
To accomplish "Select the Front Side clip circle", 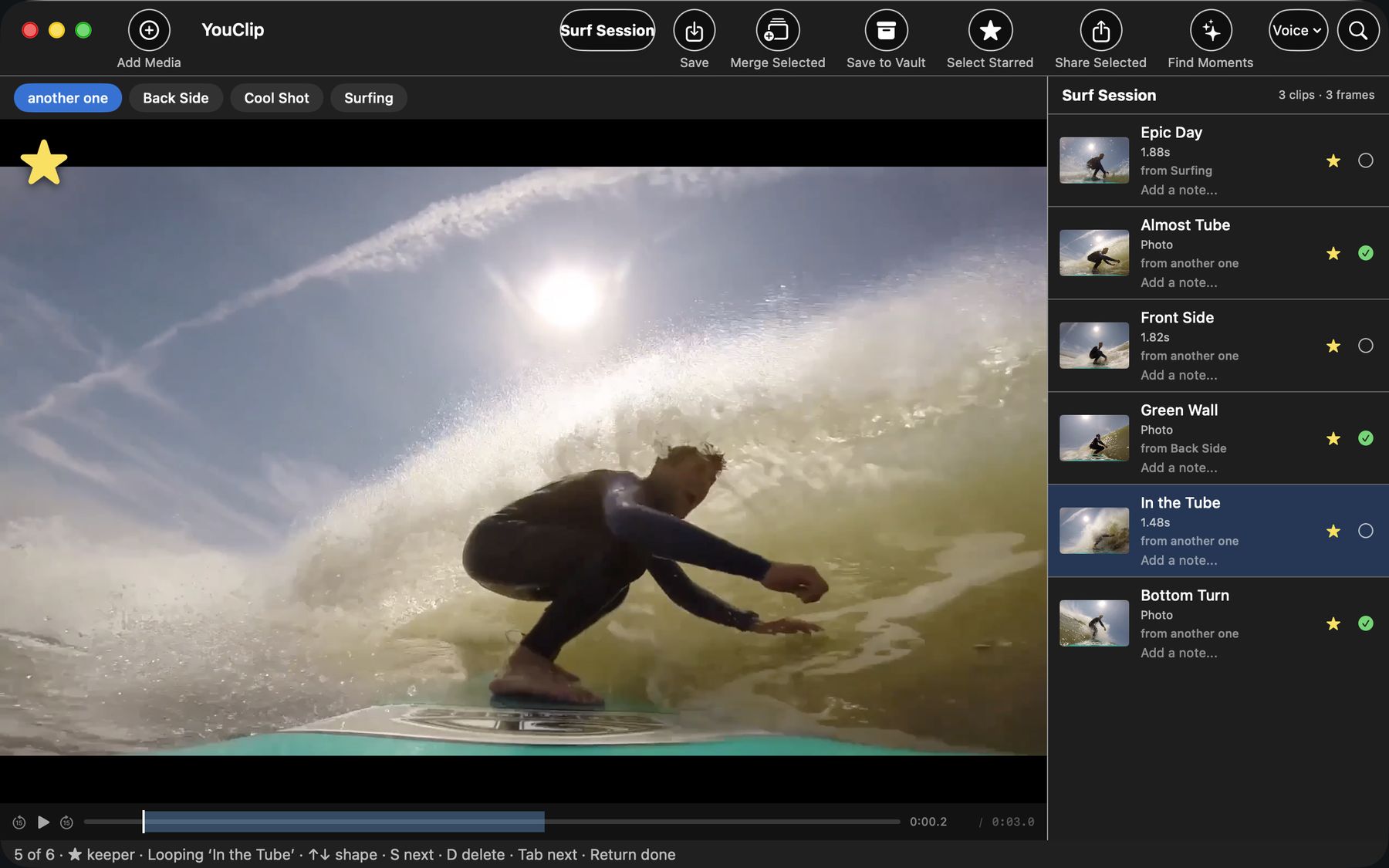I will pos(1365,346).
